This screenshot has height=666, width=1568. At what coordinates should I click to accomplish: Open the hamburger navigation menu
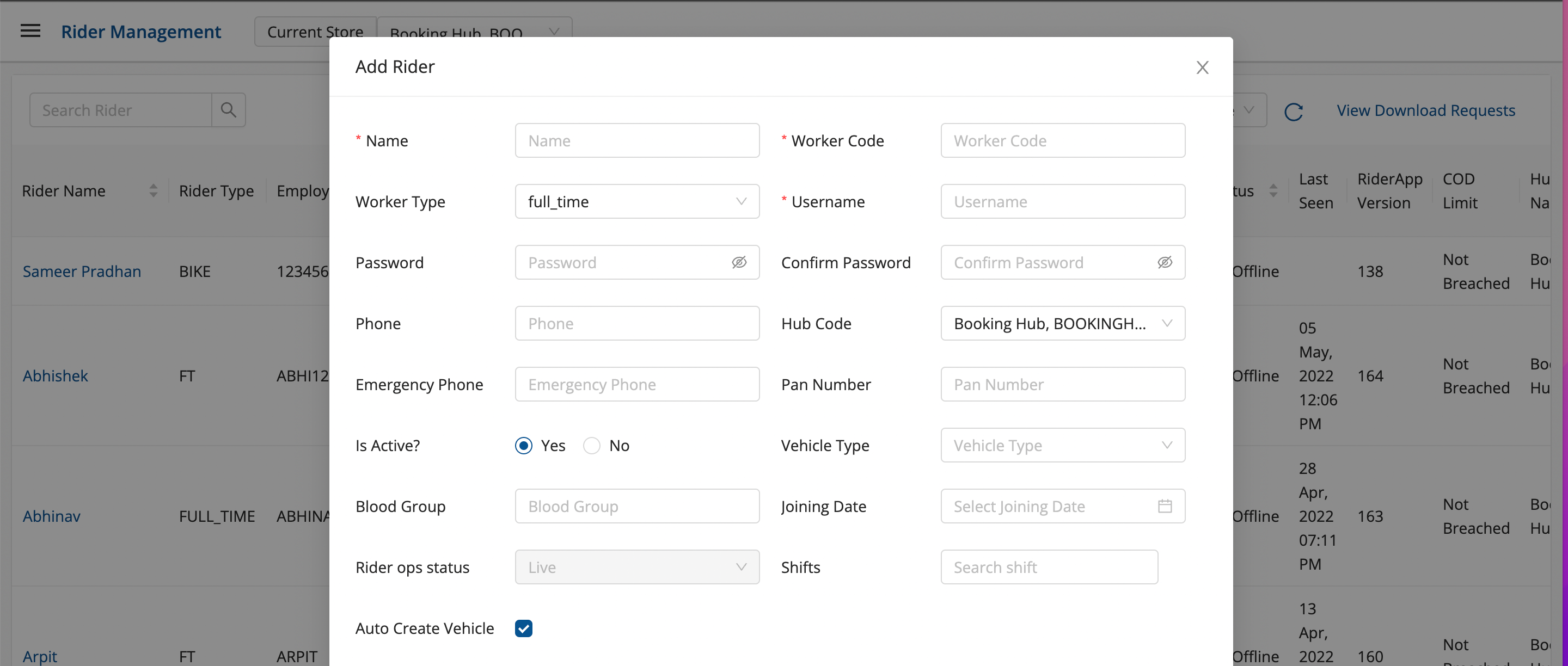[30, 31]
